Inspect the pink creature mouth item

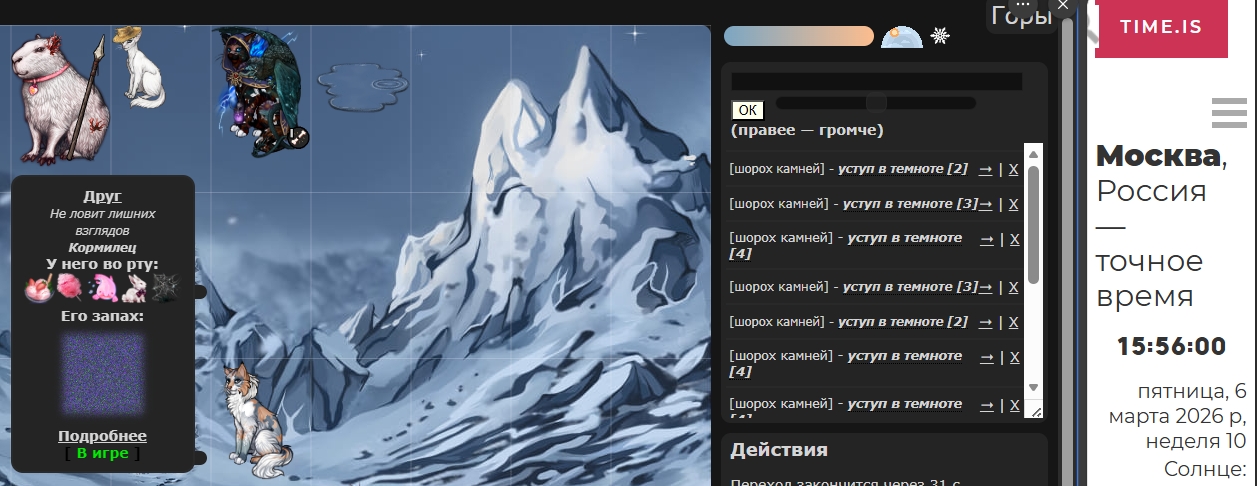pos(102,288)
